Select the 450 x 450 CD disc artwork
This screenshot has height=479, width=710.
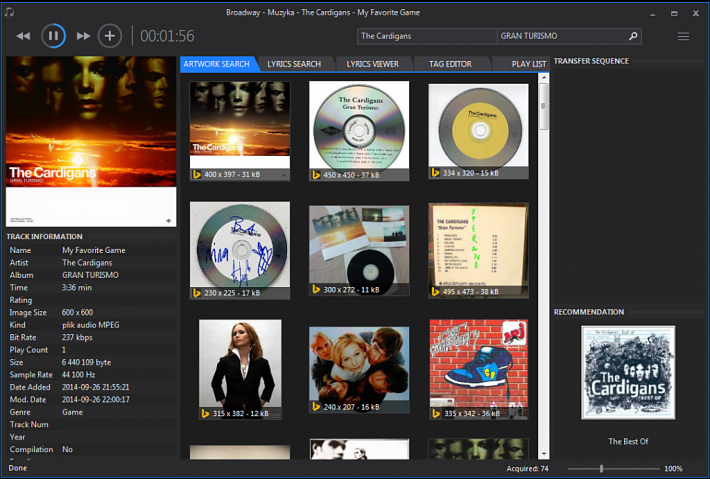(x=359, y=131)
